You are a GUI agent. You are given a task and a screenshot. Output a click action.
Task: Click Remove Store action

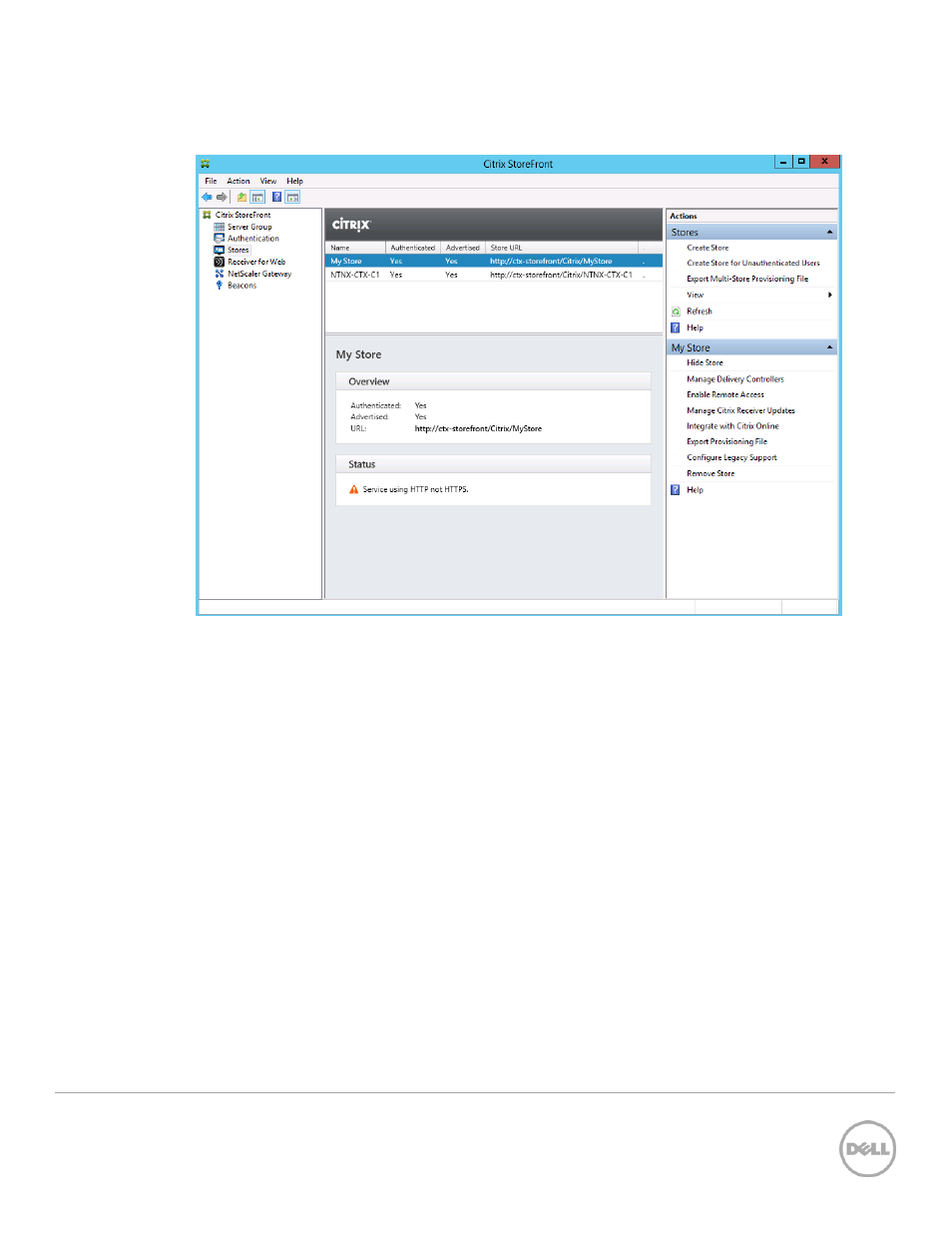(x=711, y=474)
